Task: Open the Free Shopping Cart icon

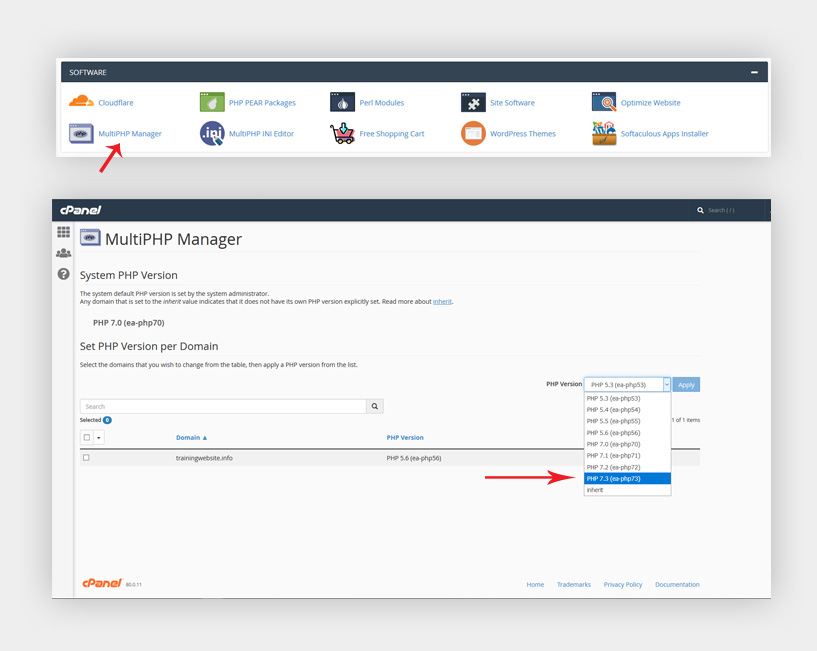Action: coord(342,133)
